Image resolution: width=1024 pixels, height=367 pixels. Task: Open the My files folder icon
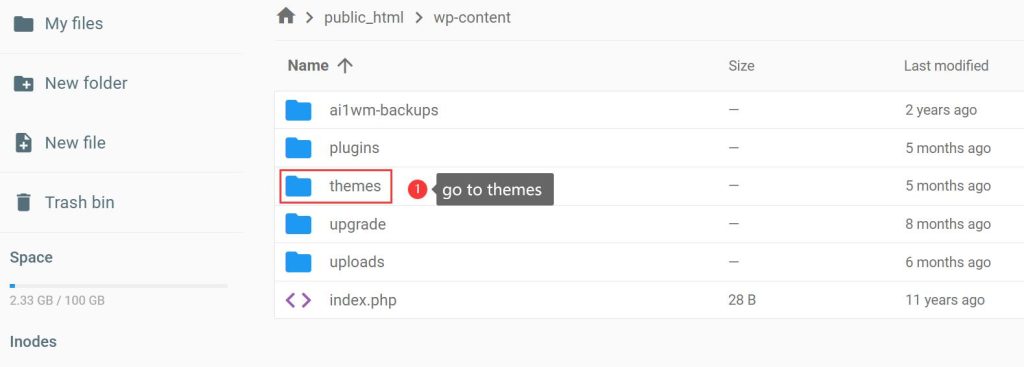pyautogui.click(x=24, y=24)
